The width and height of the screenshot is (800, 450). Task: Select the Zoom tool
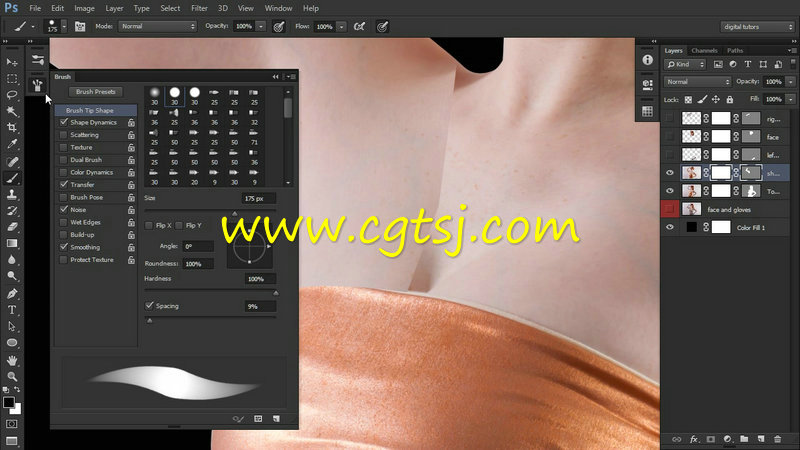click(x=12, y=377)
